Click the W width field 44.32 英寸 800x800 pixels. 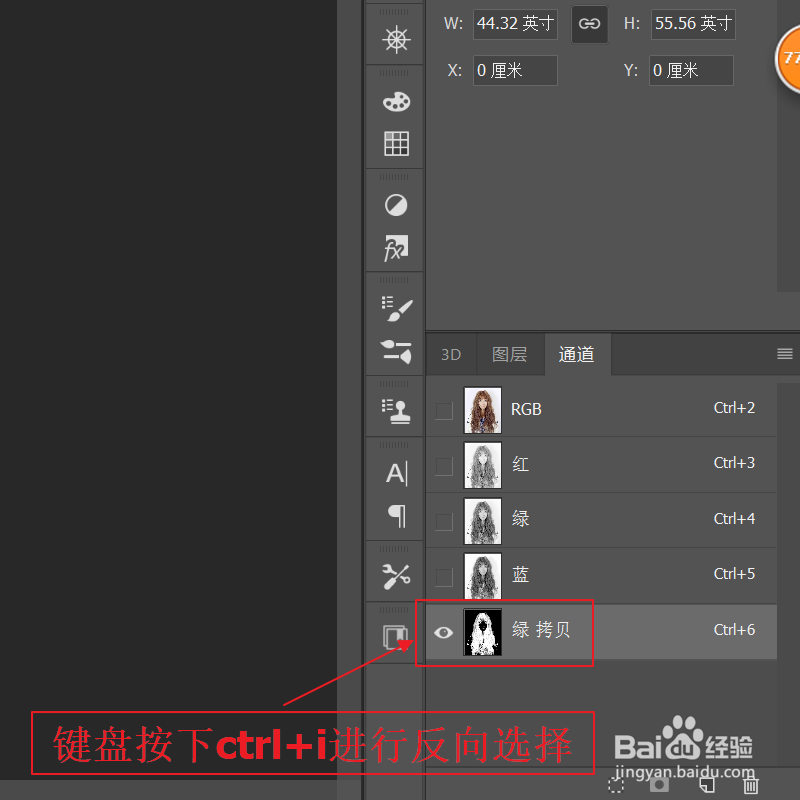[x=515, y=24]
